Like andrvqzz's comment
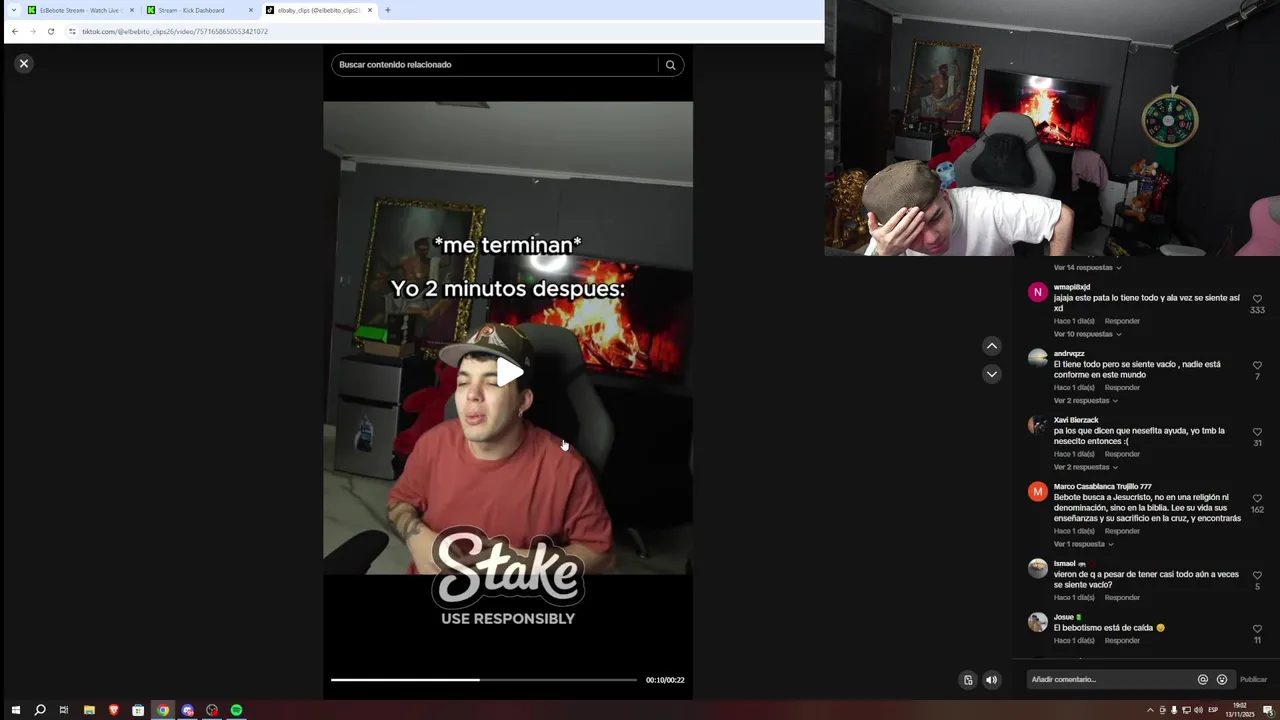This screenshot has height=720, width=1280. coord(1257,365)
